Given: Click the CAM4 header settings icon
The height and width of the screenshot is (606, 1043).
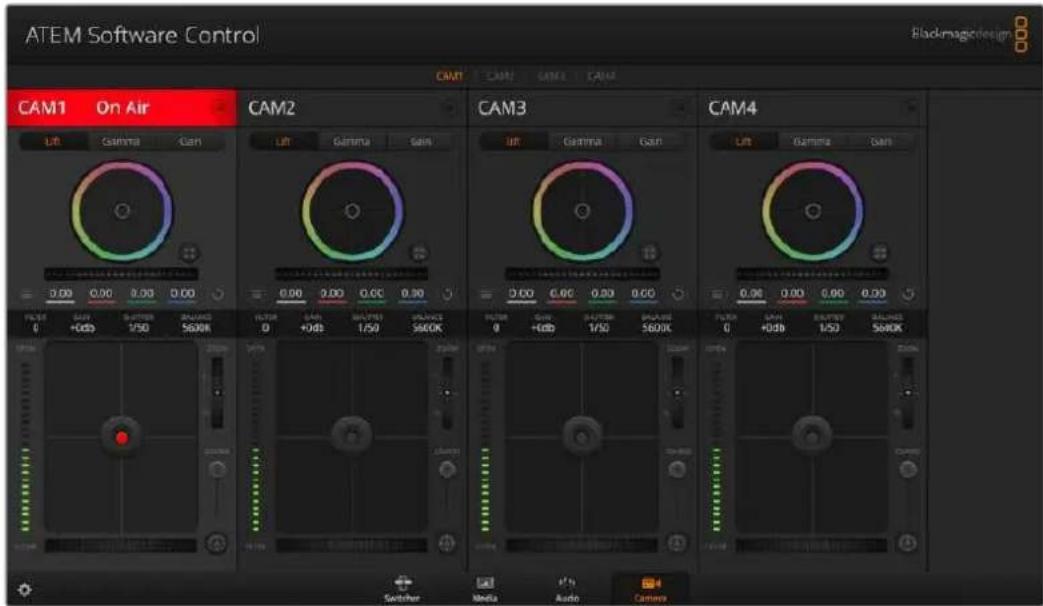Looking at the screenshot, I should click(911, 107).
